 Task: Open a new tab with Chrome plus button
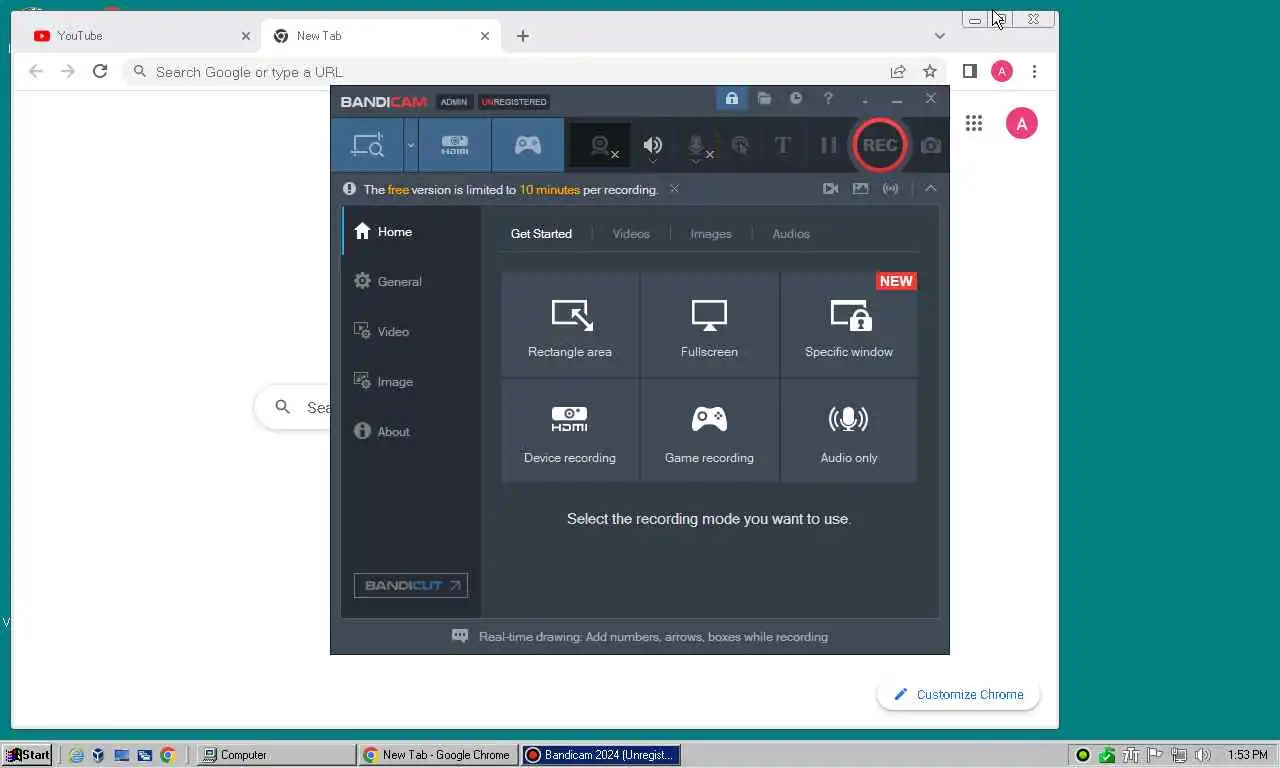click(523, 36)
